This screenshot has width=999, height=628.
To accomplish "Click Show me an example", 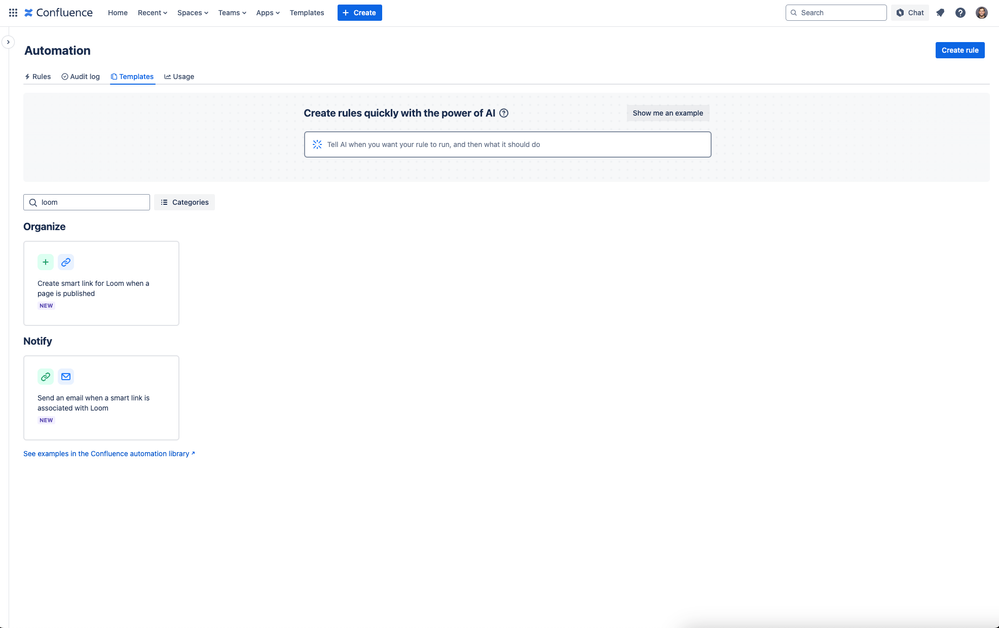I will 668,113.
